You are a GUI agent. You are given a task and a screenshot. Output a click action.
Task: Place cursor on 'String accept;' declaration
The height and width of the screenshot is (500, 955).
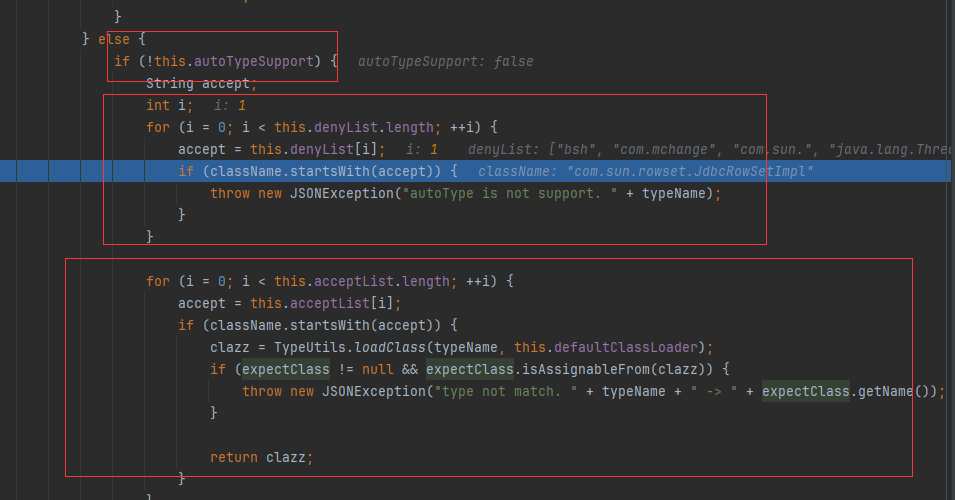coord(201,83)
